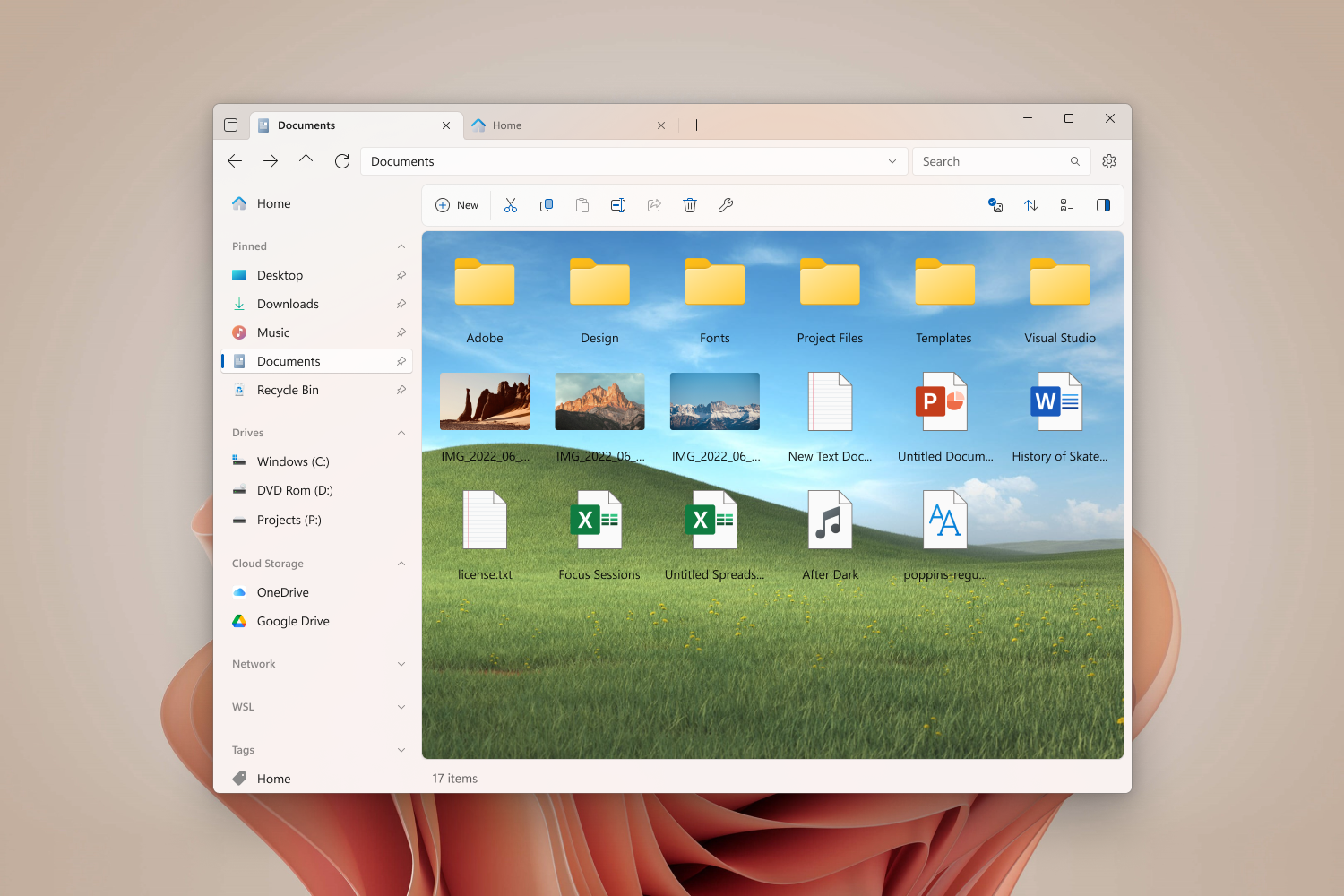This screenshot has height=896, width=1344.
Task: Click the New button
Action: point(456,204)
